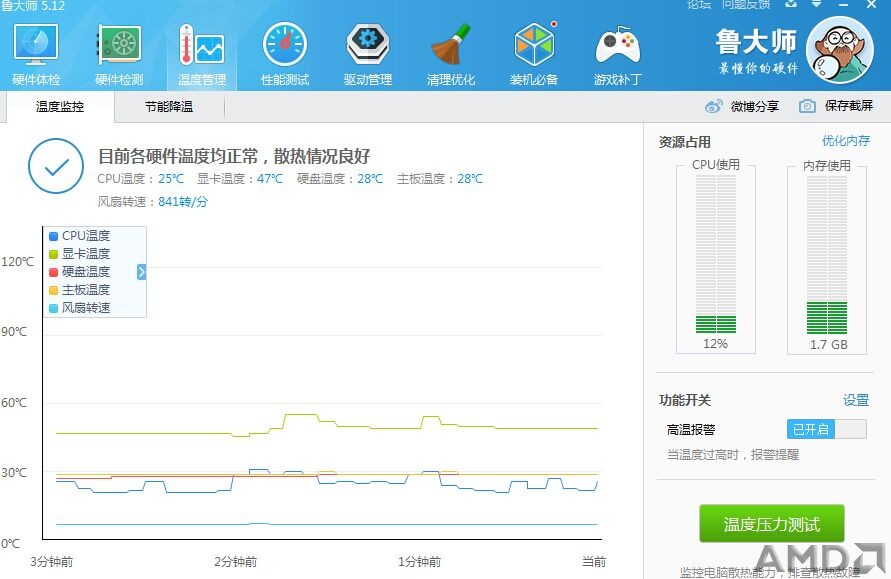The width and height of the screenshot is (891, 579).
Task: Click the 1.7 GB memory label
Action: (x=828, y=344)
